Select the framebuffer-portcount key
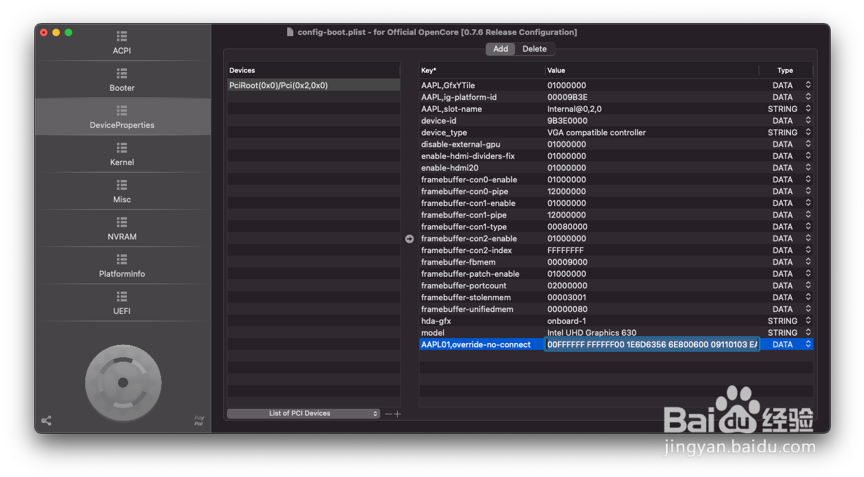This screenshot has width=864, height=477. pos(463,285)
